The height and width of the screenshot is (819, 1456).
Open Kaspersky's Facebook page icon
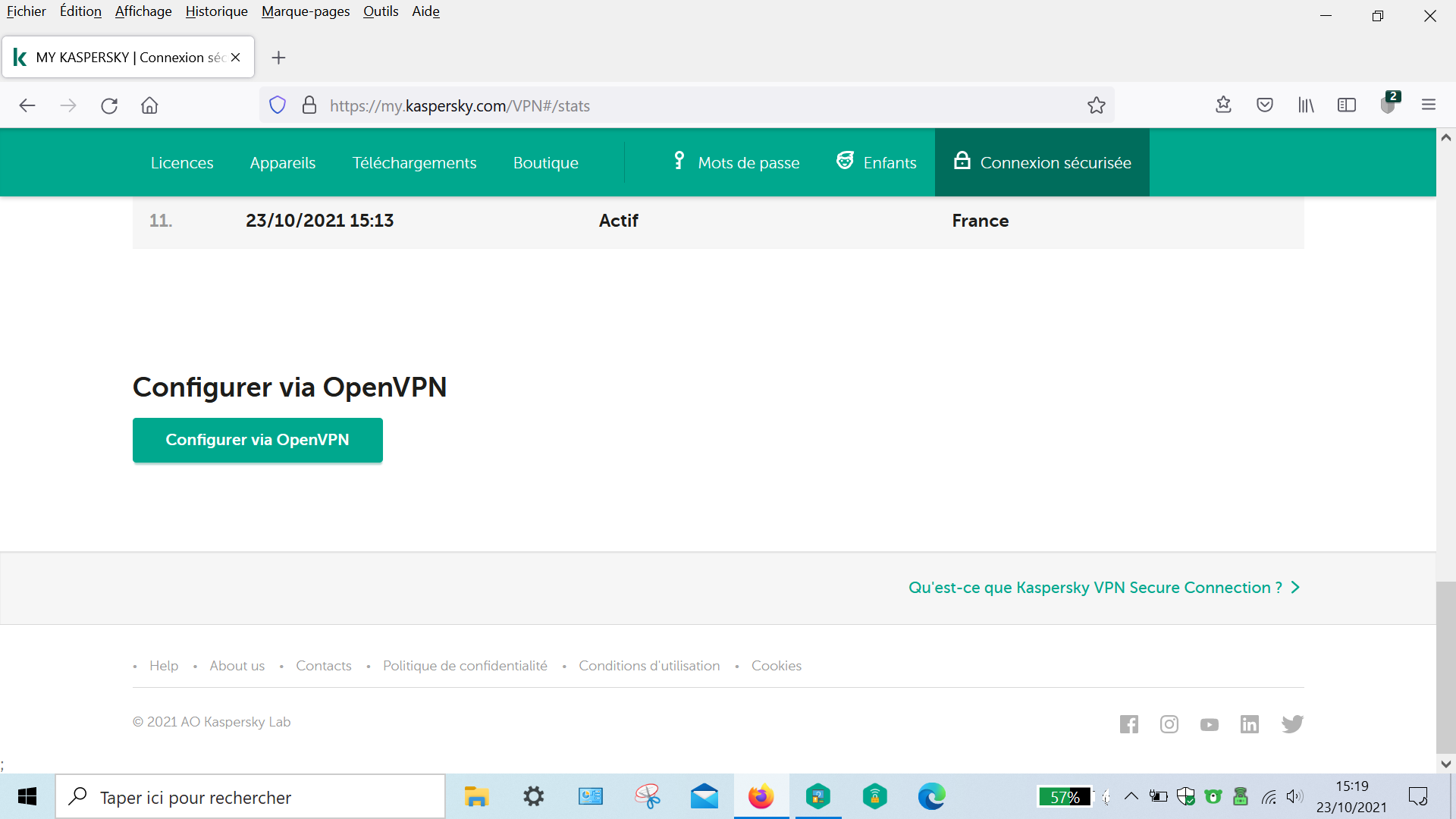pyautogui.click(x=1128, y=724)
